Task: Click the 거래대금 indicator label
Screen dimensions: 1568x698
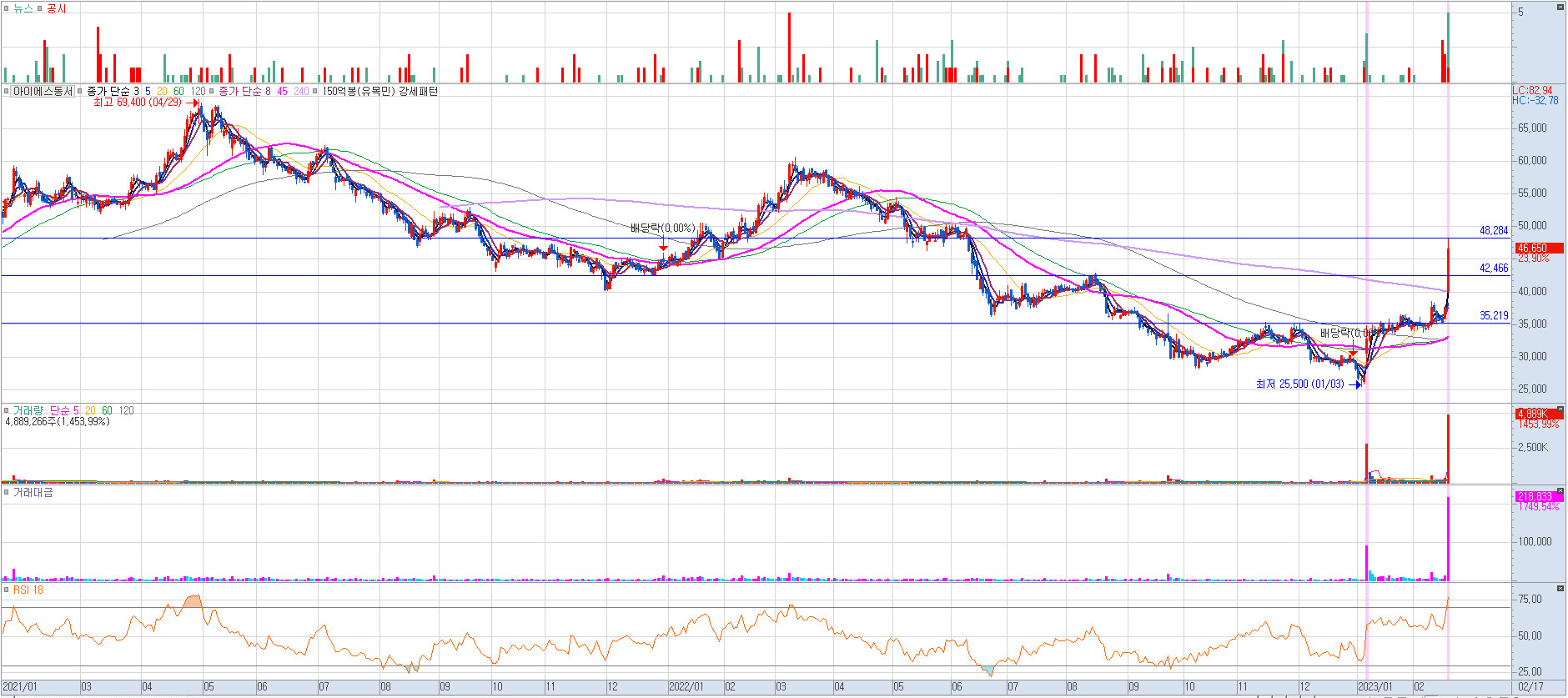Action: (x=33, y=493)
